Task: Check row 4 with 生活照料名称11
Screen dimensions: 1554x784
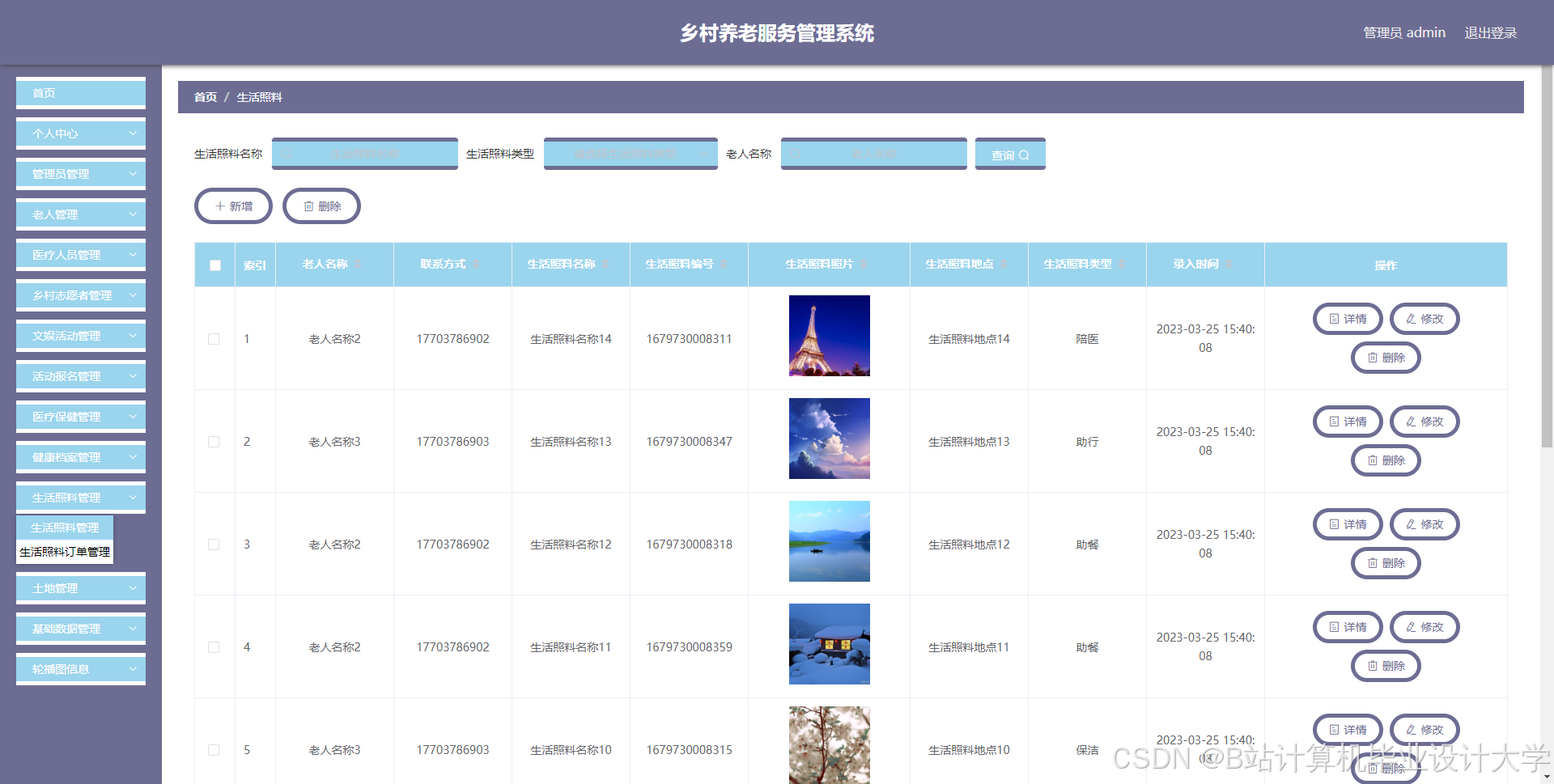Action: pyautogui.click(x=214, y=647)
